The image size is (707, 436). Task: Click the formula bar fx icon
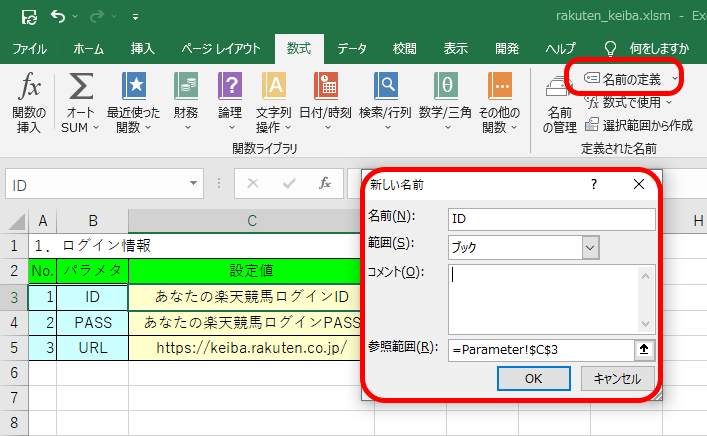pyautogui.click(x=325, y=183)
